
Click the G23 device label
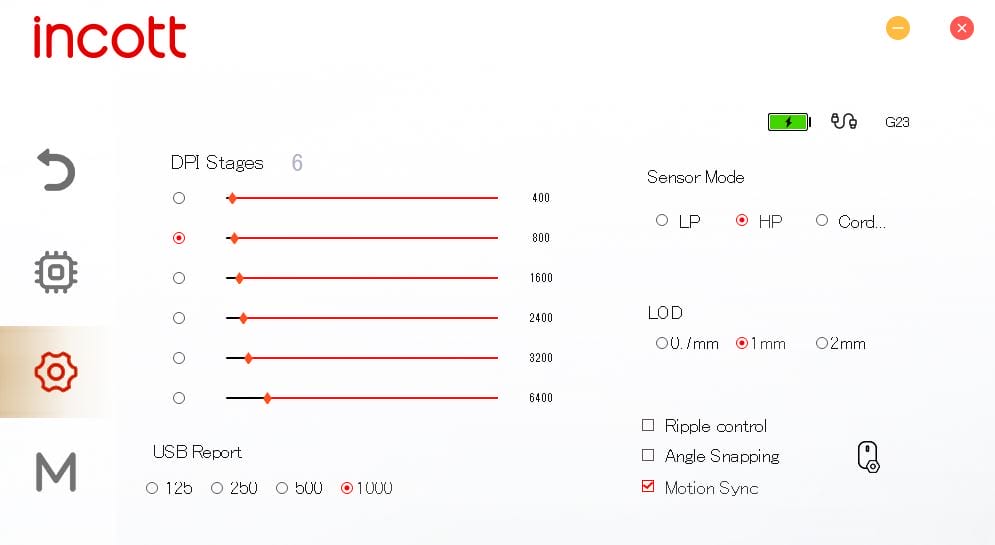click(897, 123)
